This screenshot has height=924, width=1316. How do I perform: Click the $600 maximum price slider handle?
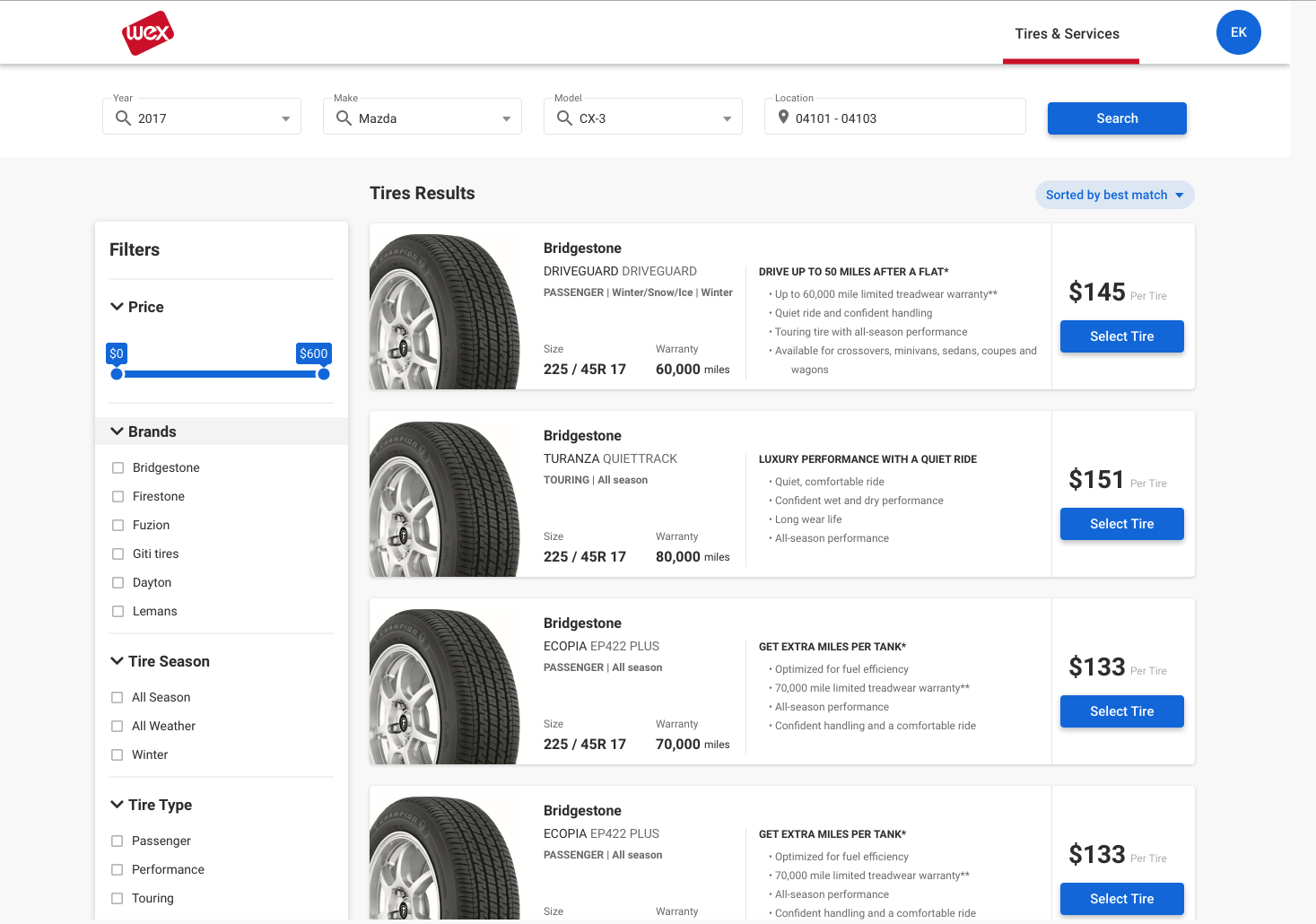324,374
